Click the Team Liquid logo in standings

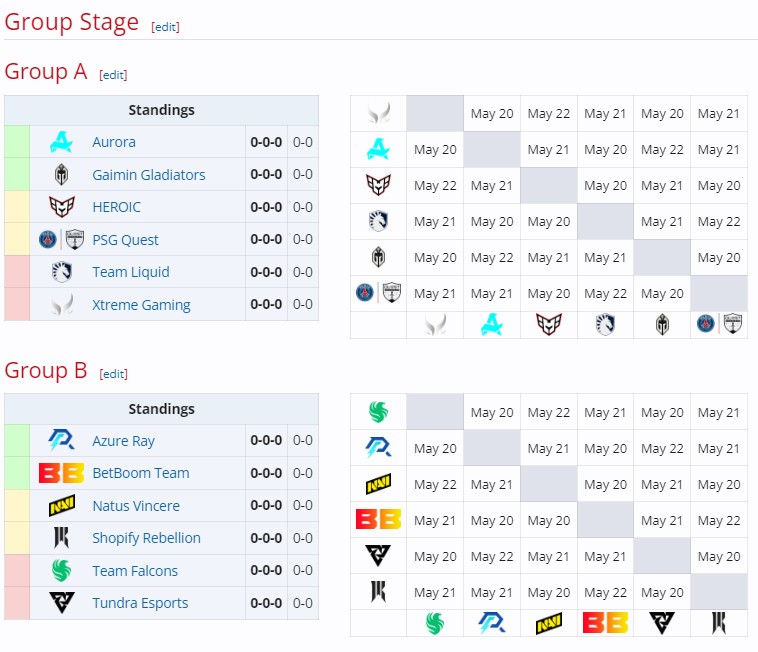point(61,272)
